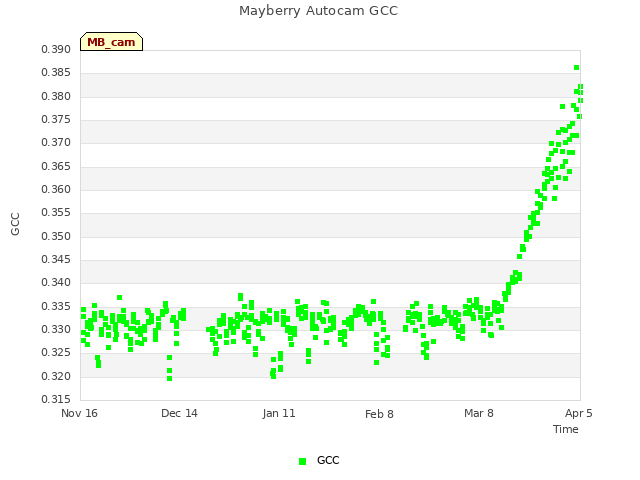This screenshot has height=480, width=640.
Task: Click the 0.350 y-axis value
Action: point(56,236)
